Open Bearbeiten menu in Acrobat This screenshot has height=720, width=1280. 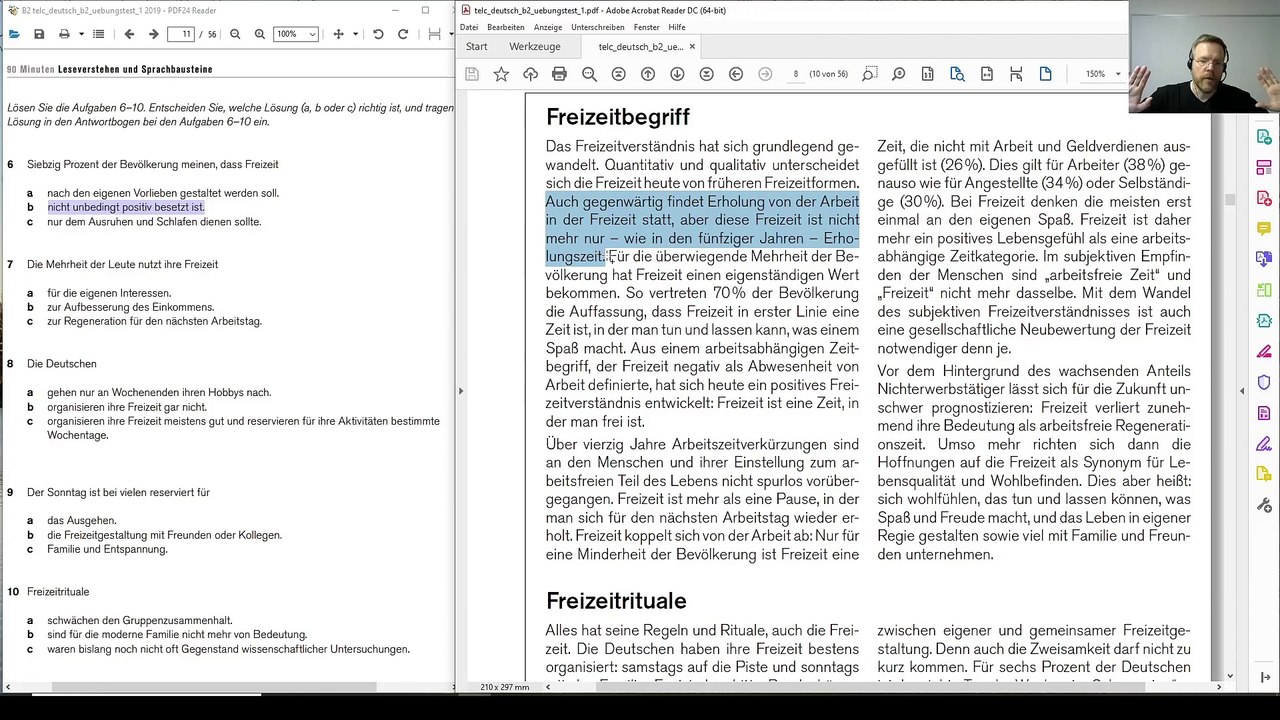(x=506, y=27)
